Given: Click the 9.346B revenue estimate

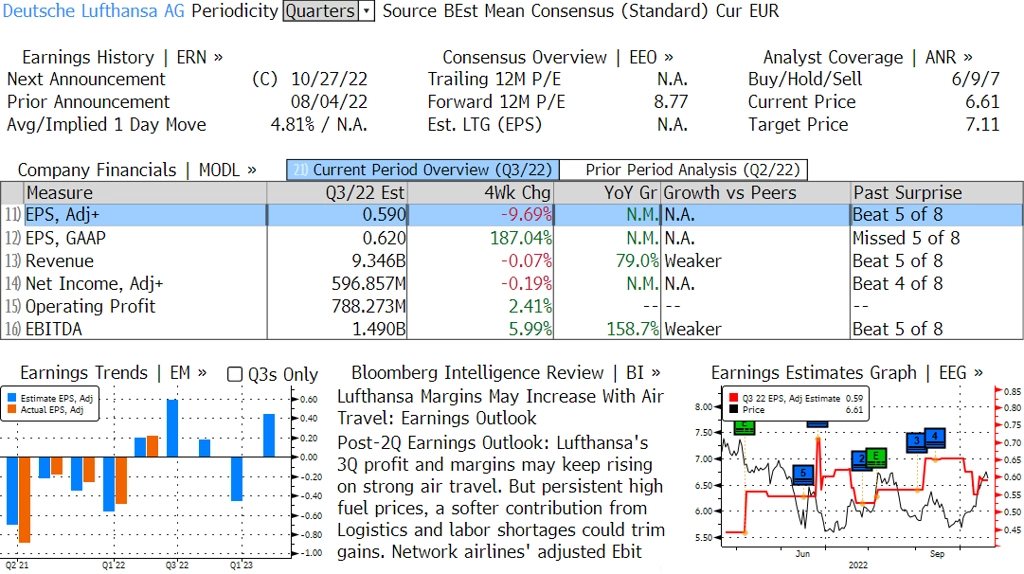Looking at the screenshot, I should 379,261.
